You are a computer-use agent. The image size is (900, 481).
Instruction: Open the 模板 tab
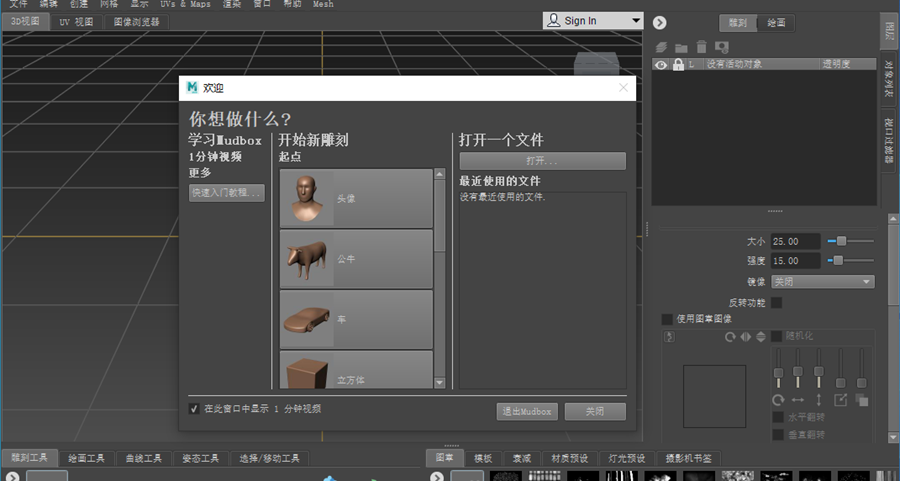(x=483, y=459)
